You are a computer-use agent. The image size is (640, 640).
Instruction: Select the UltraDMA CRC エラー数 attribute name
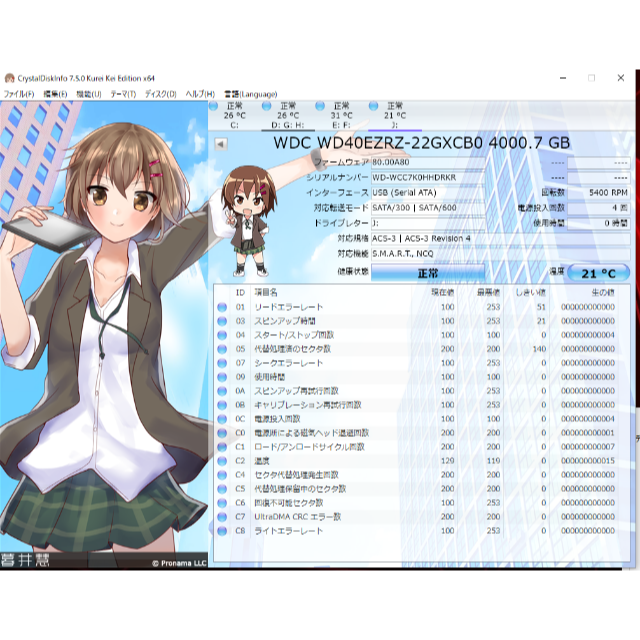pyautogui.click(x=298, y=517)
